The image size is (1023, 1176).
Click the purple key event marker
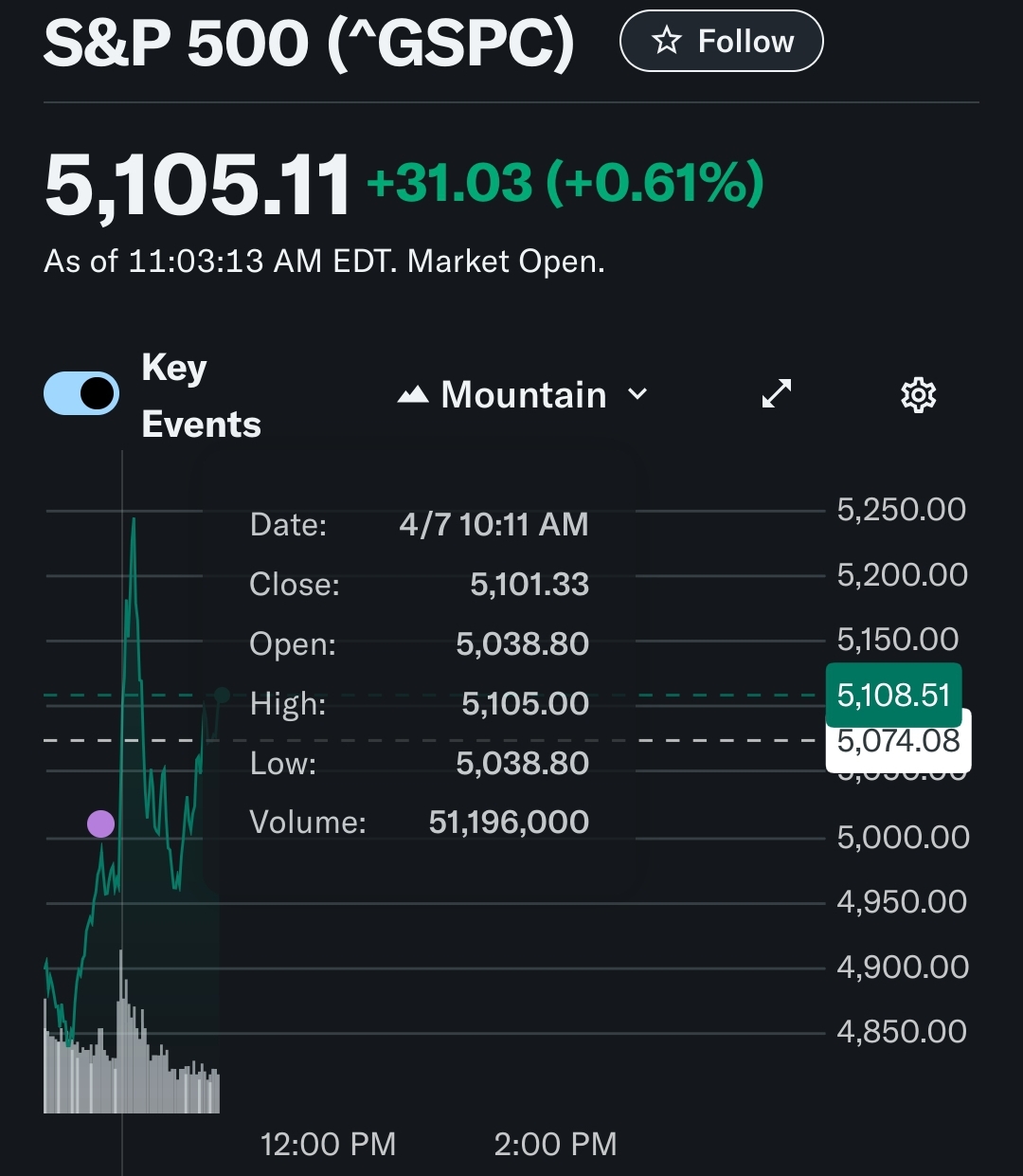tap(100, 823)
